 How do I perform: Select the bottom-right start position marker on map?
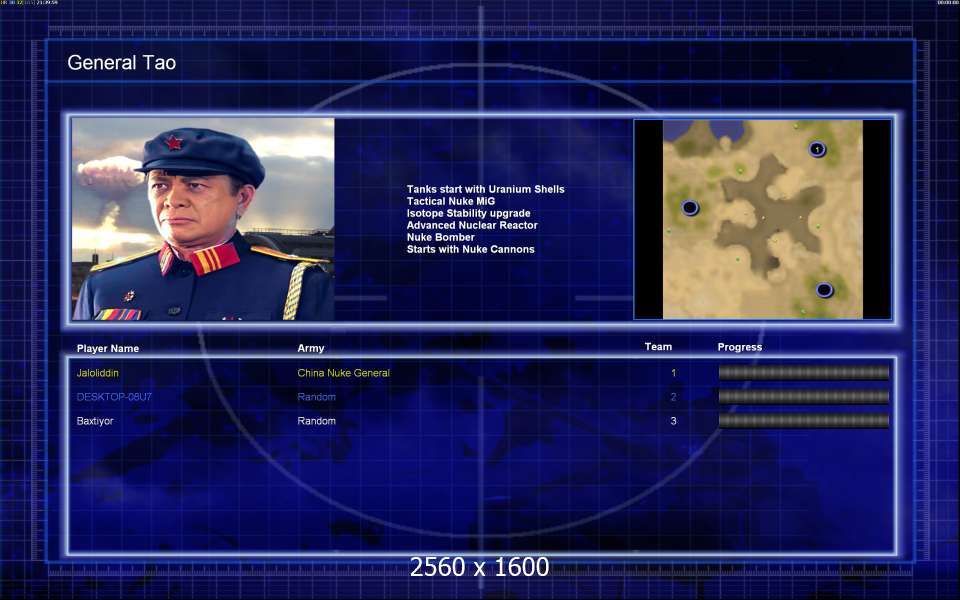coord(825,290)
